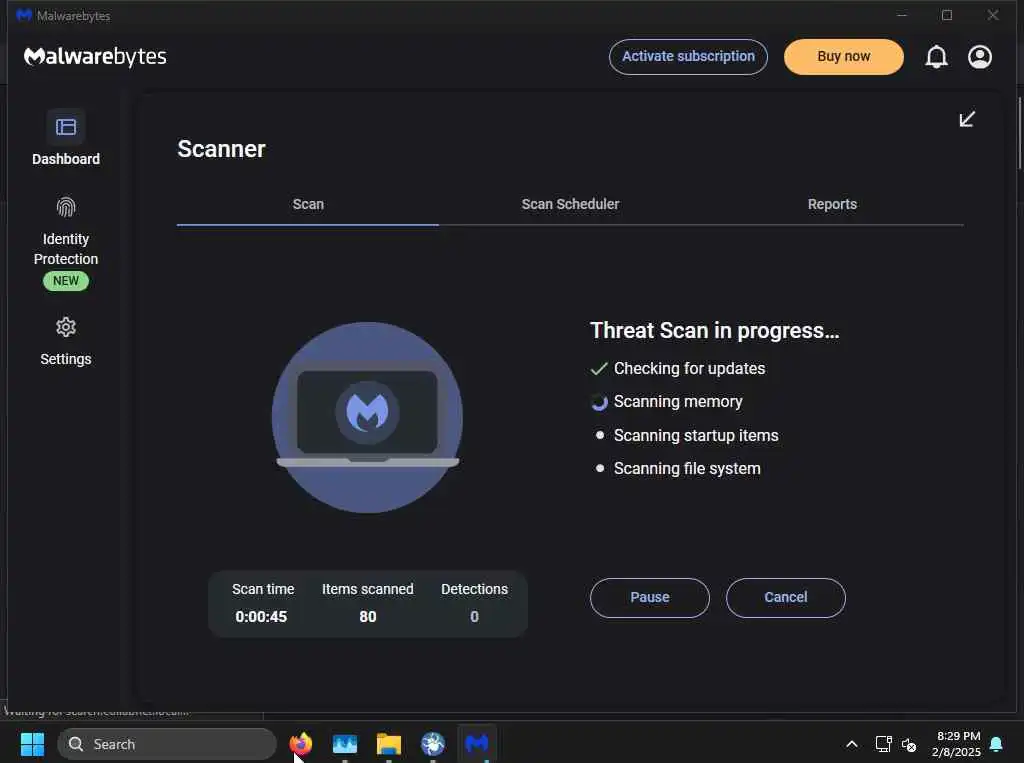1024x763 pixels.
Task: Collapse scanner panel with diagonal arrow icon
Action: (967, 119)
